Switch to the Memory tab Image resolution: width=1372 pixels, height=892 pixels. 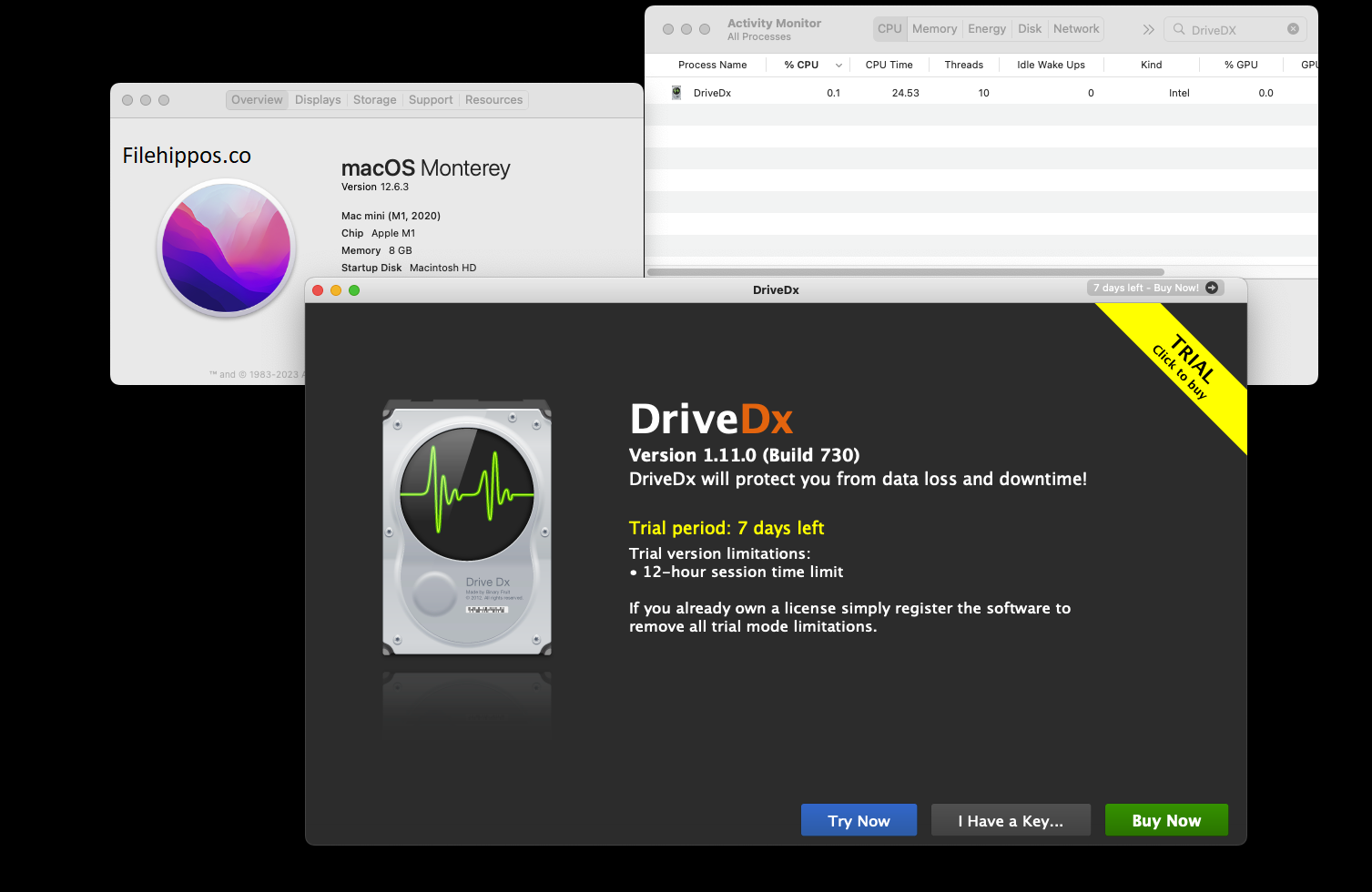tap(934, 29)
